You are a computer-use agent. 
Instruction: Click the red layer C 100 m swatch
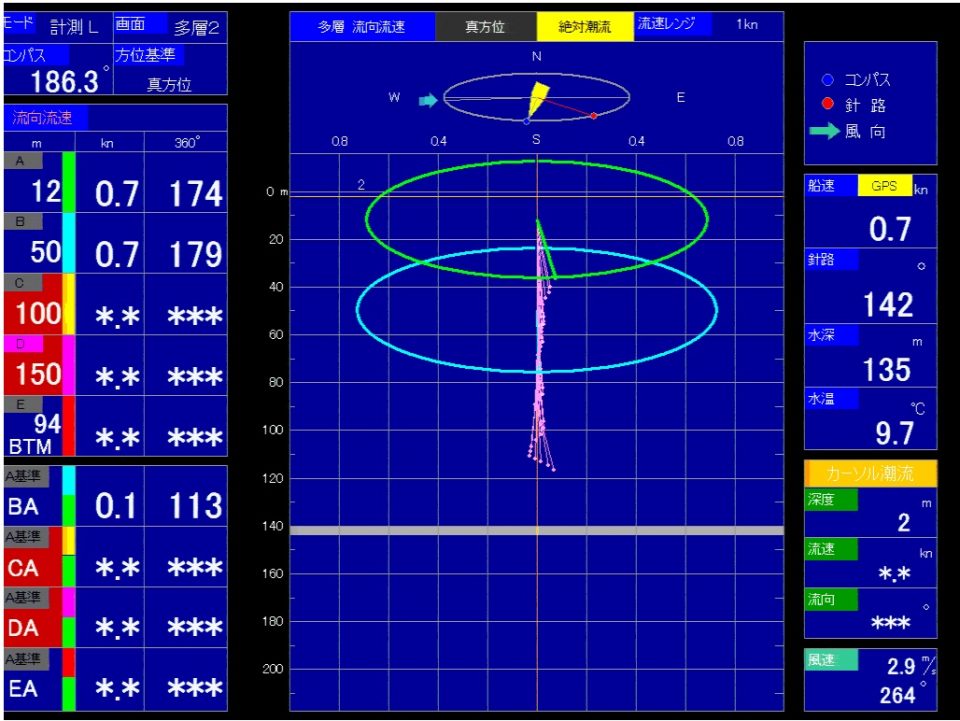coord(32,313)
